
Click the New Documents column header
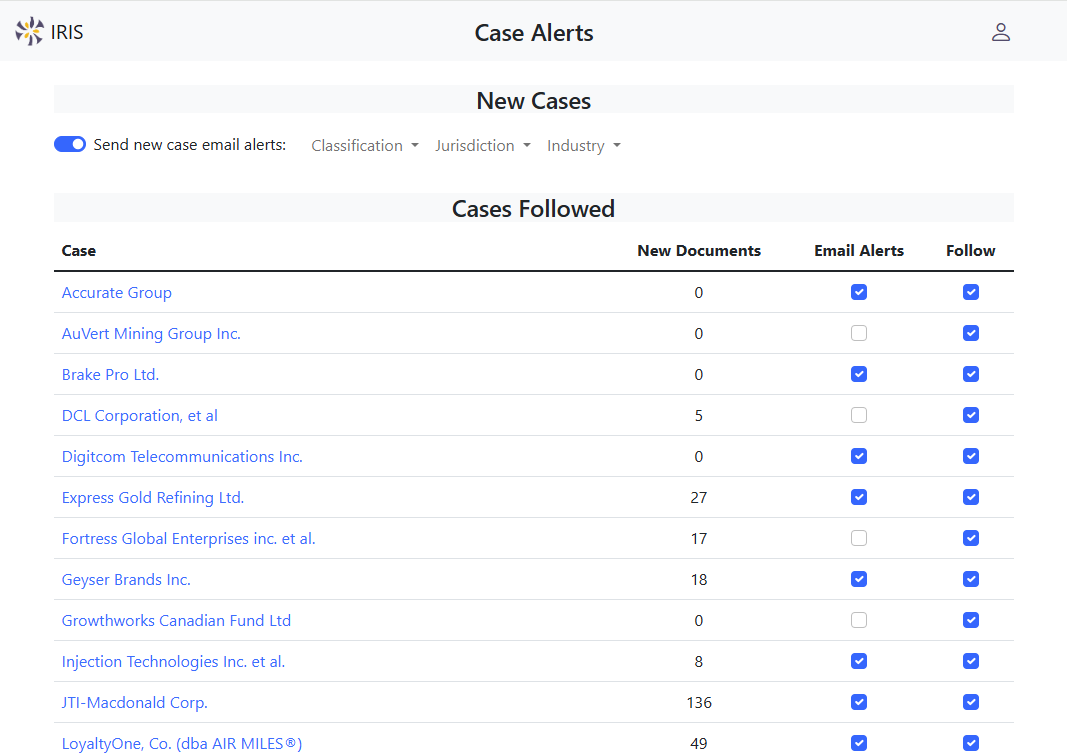click(x=699, y=250)
